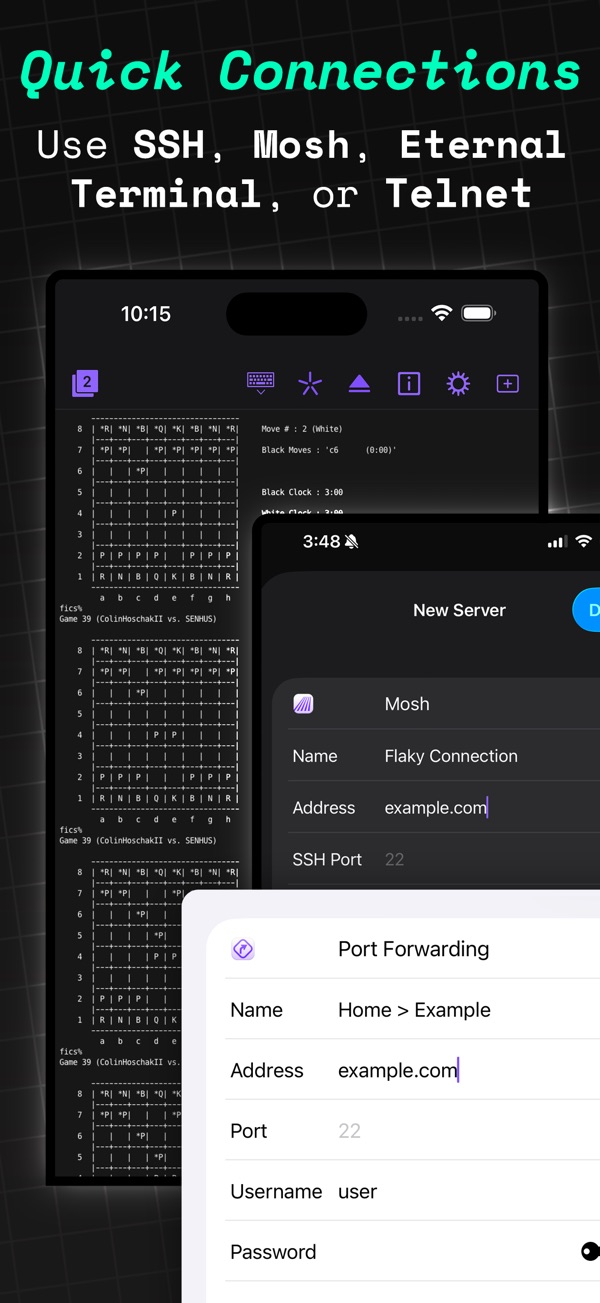Tap the Mosh protocol icon
The width and height of the screenshot is (600, 1303).
(x=304, y=704)
